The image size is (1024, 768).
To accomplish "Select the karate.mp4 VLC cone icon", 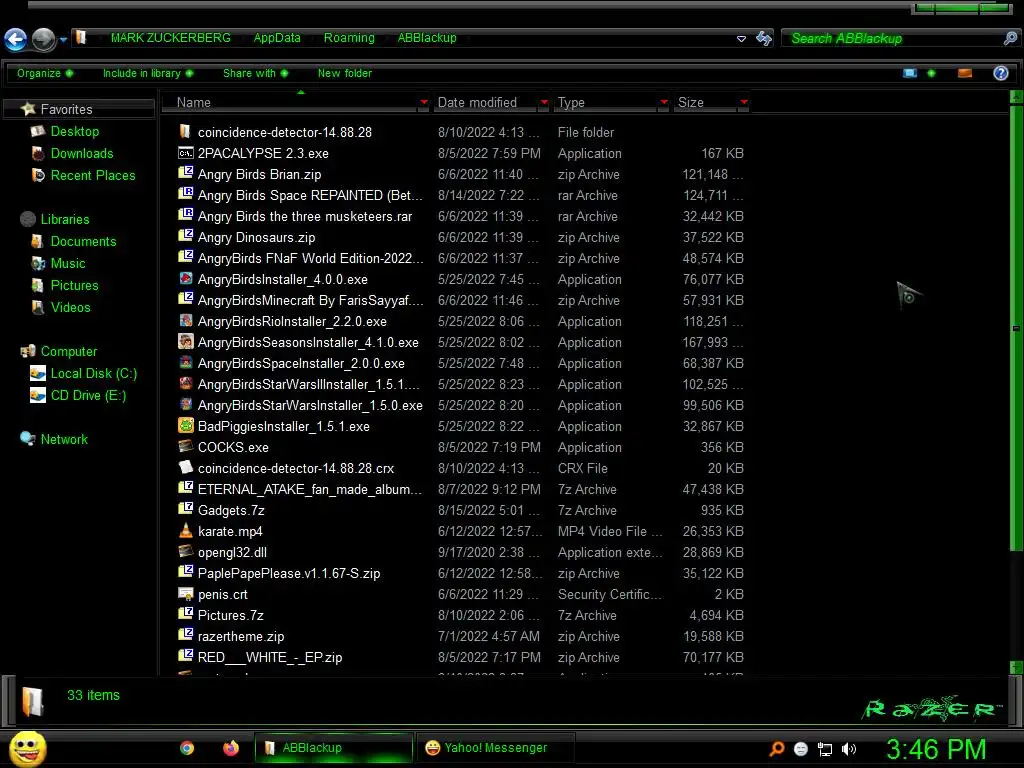I will (185, 530).
